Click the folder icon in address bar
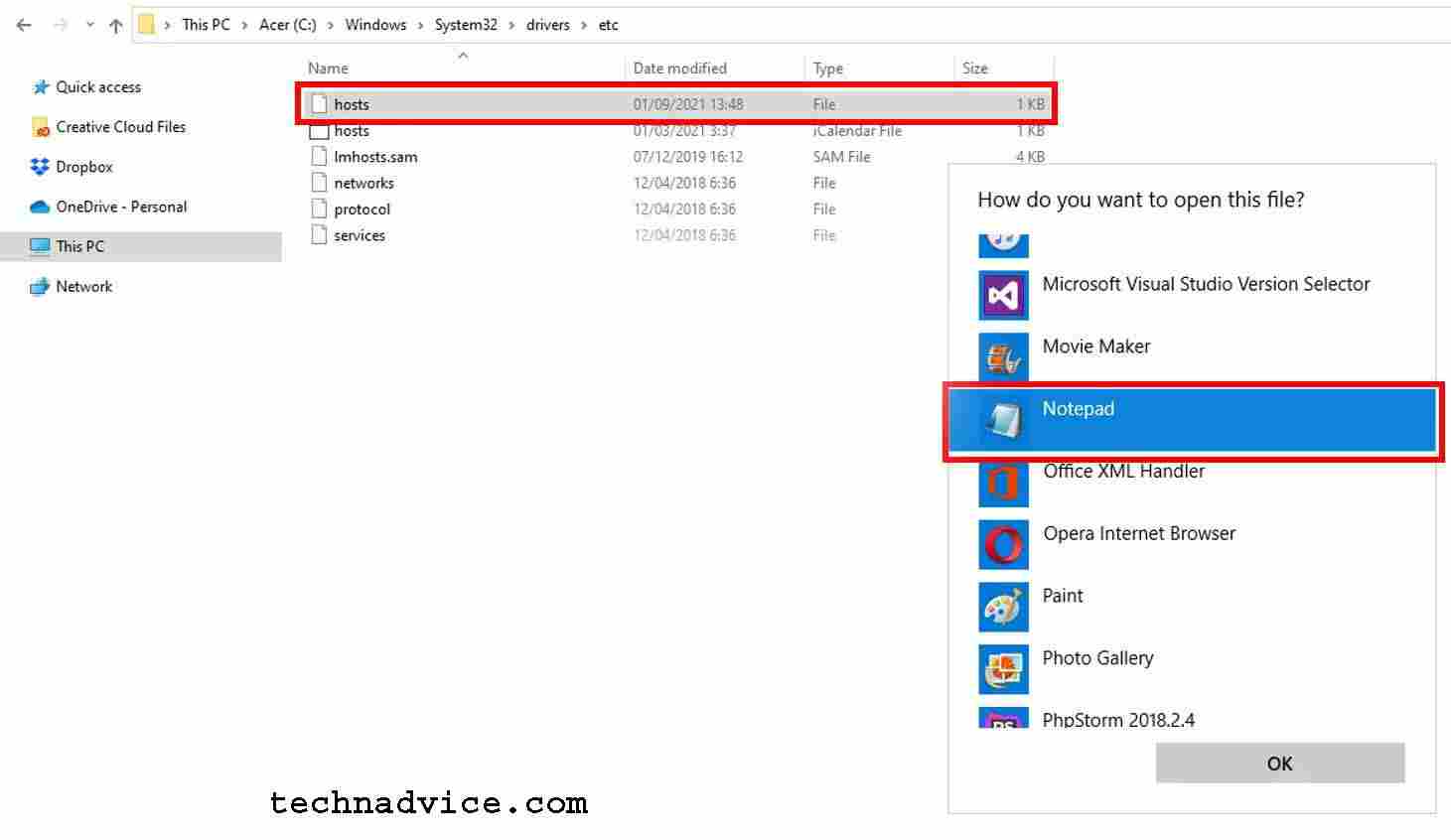Screen dimensions: 1451x840 146,24
